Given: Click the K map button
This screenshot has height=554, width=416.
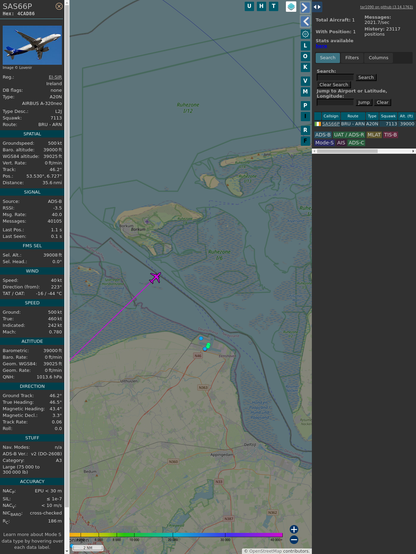Looking at the screenshot, I should (305, 67).
